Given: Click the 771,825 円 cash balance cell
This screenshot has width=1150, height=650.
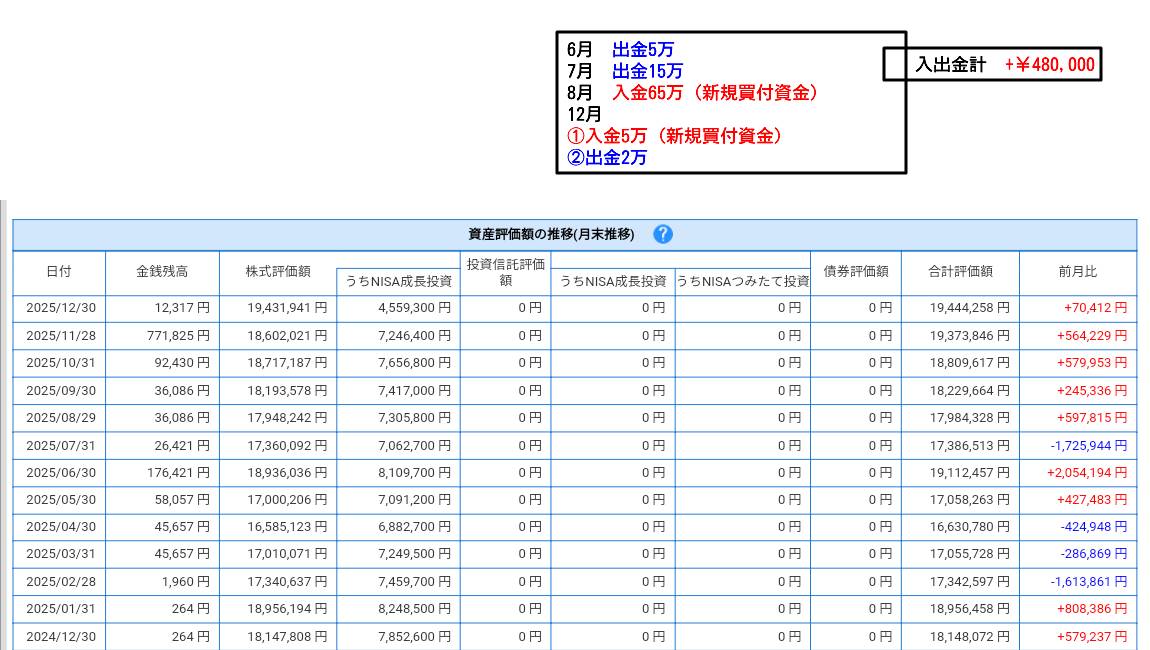Looking at the screenshot, I should tap(176, 335).
